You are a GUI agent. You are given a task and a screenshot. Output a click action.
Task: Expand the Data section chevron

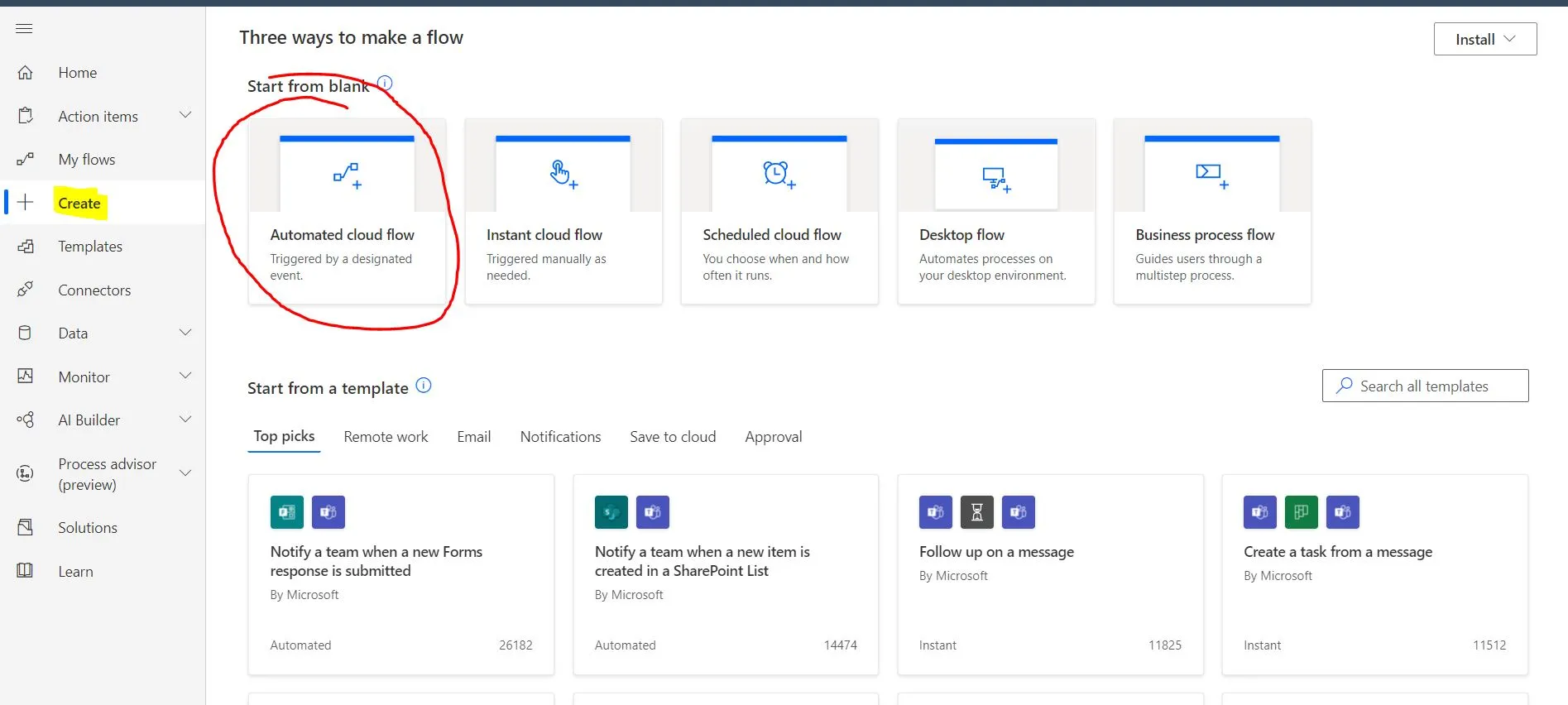pos(185,333)
